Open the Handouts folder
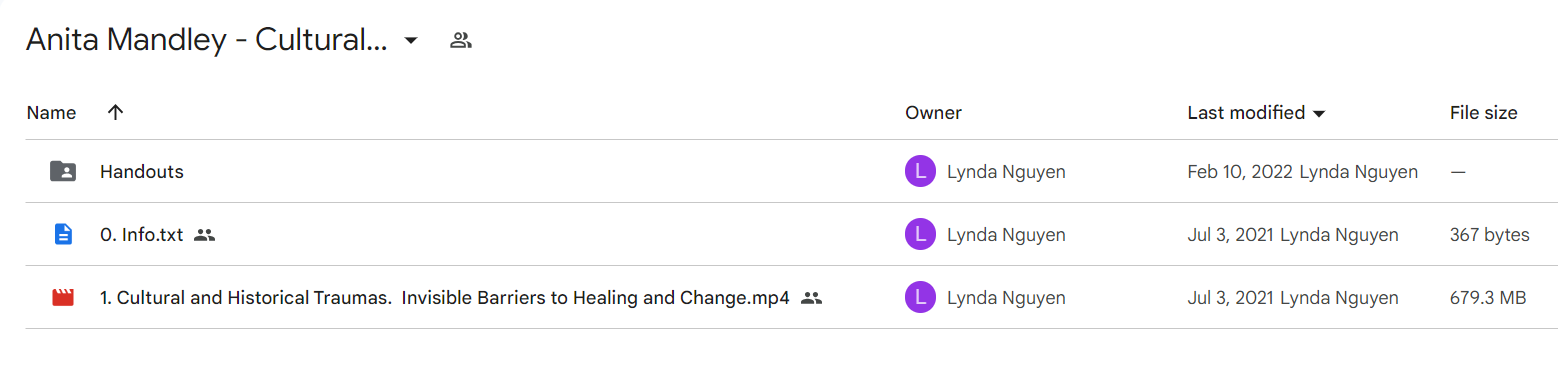 tap(142, 172)
